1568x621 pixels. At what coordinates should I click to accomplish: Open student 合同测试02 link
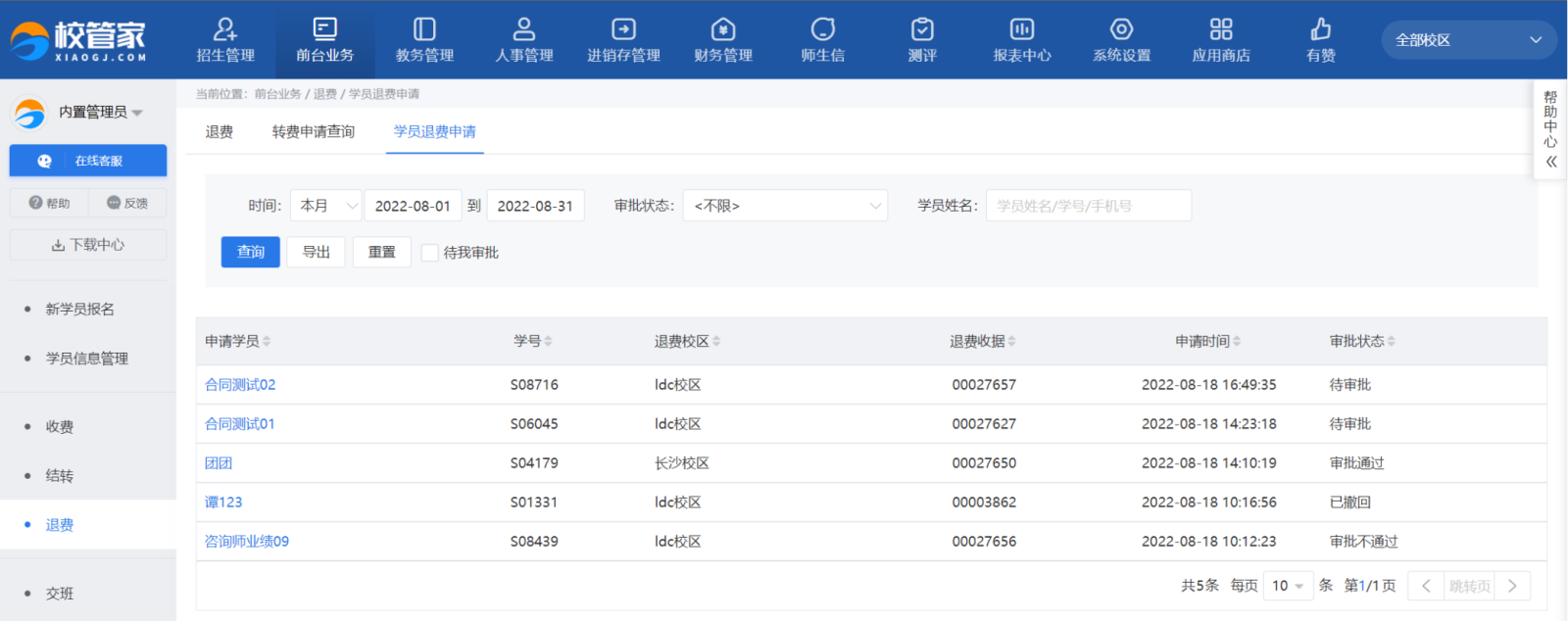pyautogui.click(x=240, y=385)
